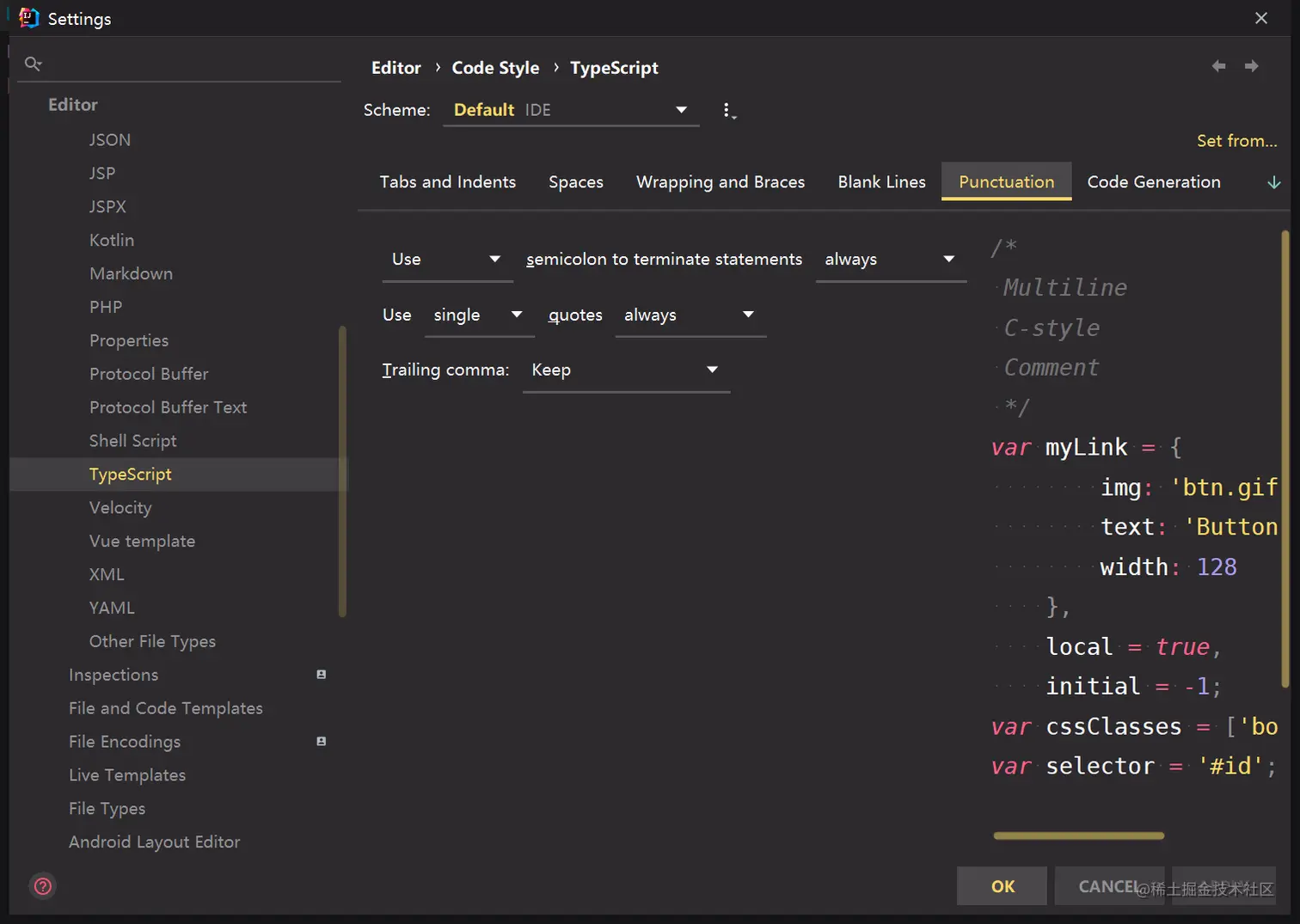Open the Scheme dropdown showing Default IDE
Image resolution: width=1300 pixels, height=924 pixels.
(x=571, y=110)
